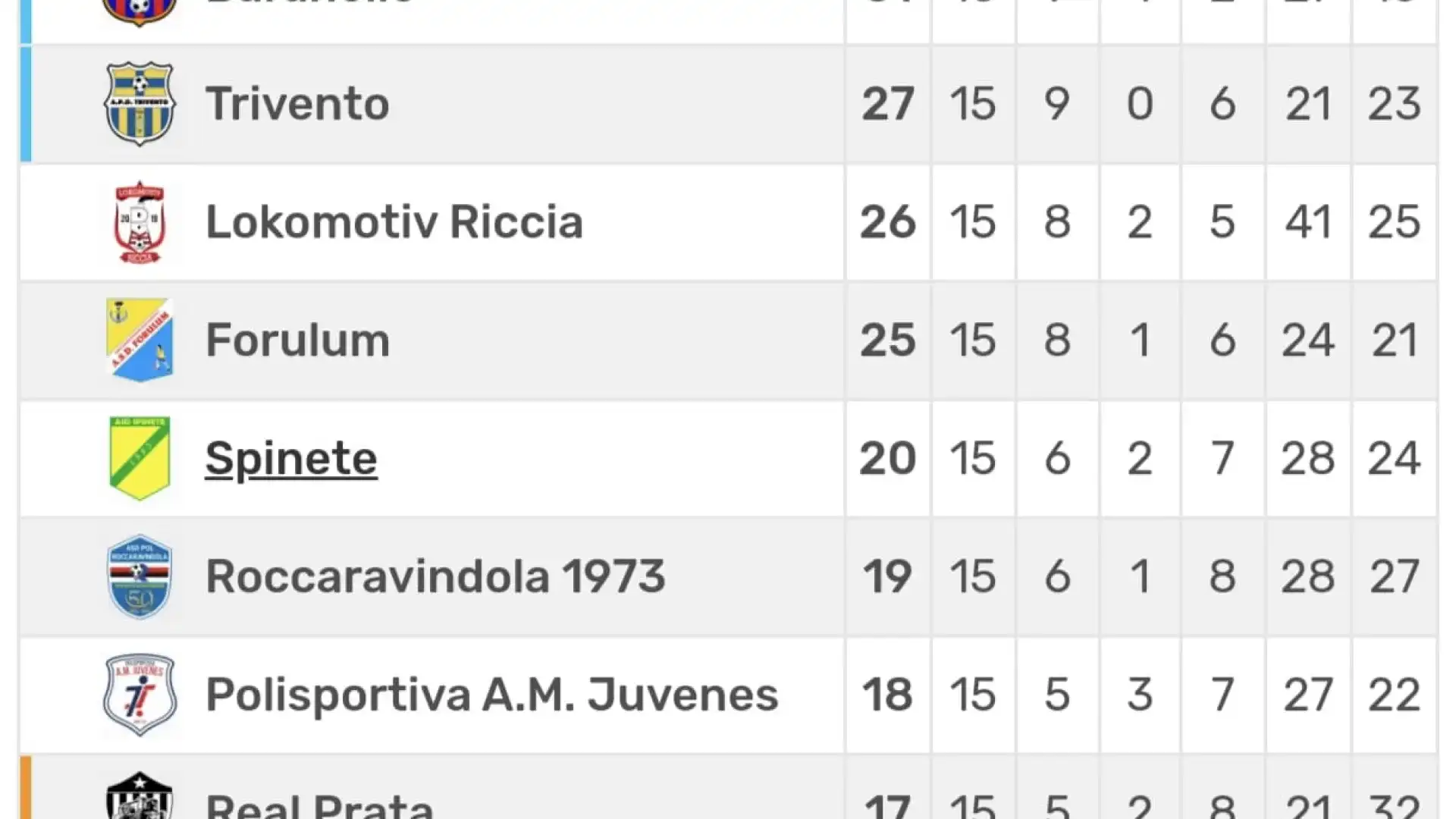Click the Forulum team logo

pyautogui.click(x=140, y=340)
